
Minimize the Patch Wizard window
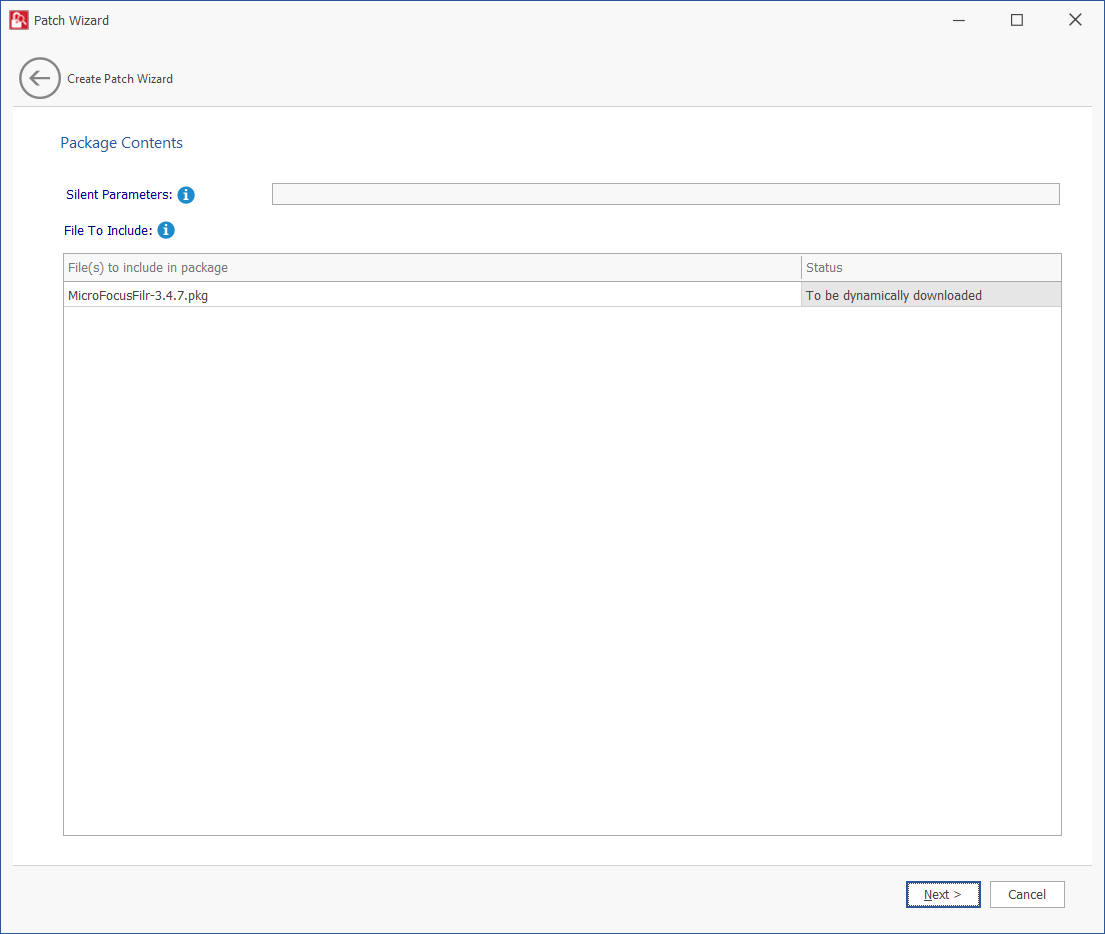tap(958, 20)
